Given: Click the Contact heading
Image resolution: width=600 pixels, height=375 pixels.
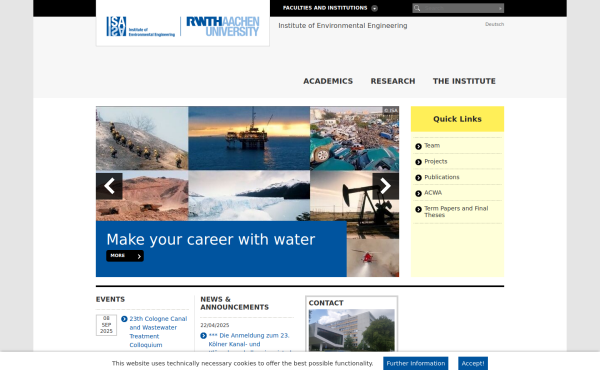Looking at the screenshot, I should click(x=326, y=303).
